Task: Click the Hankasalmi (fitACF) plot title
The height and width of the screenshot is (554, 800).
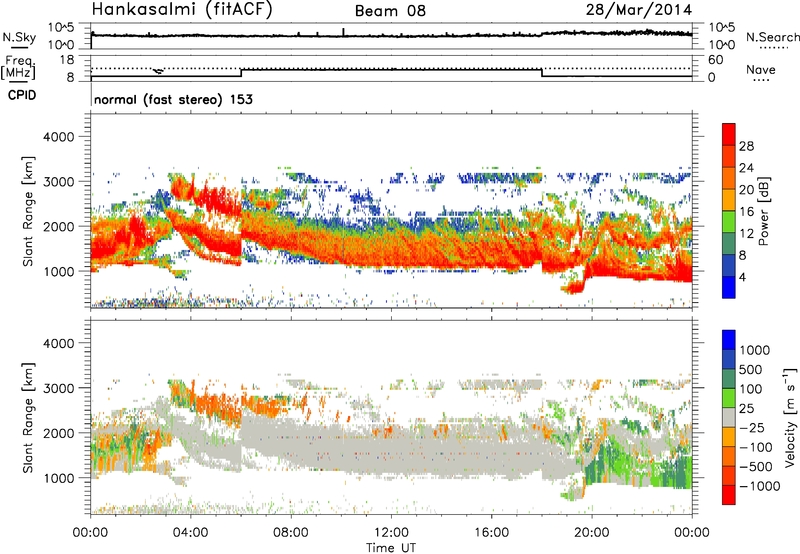Action: point(183,10)
